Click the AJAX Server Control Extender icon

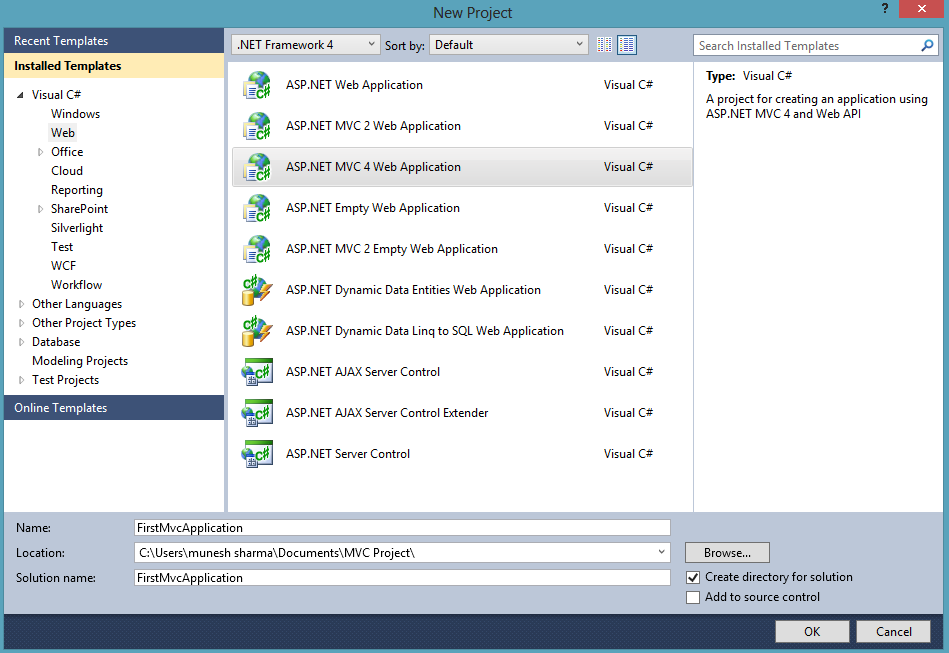point(257,413)
